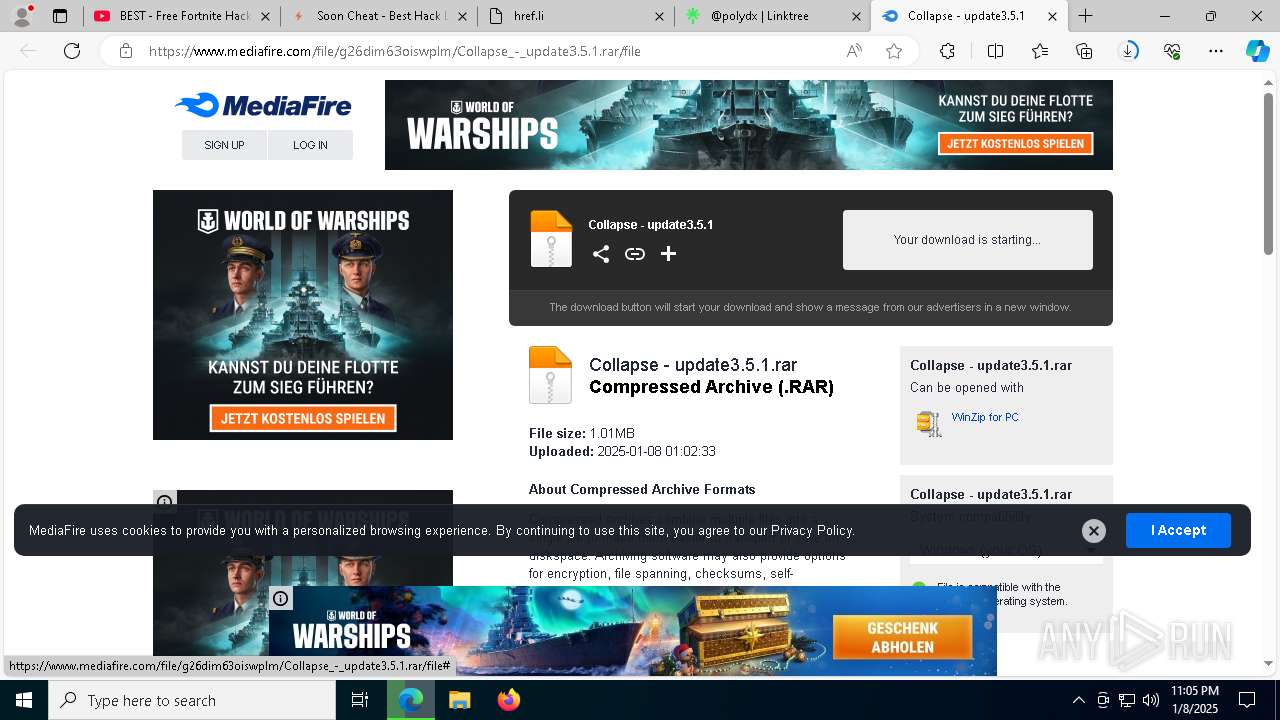The image size is (1280, 720).
Task: Show hidden system tray icons
Action: click(x=1078, y=700)
